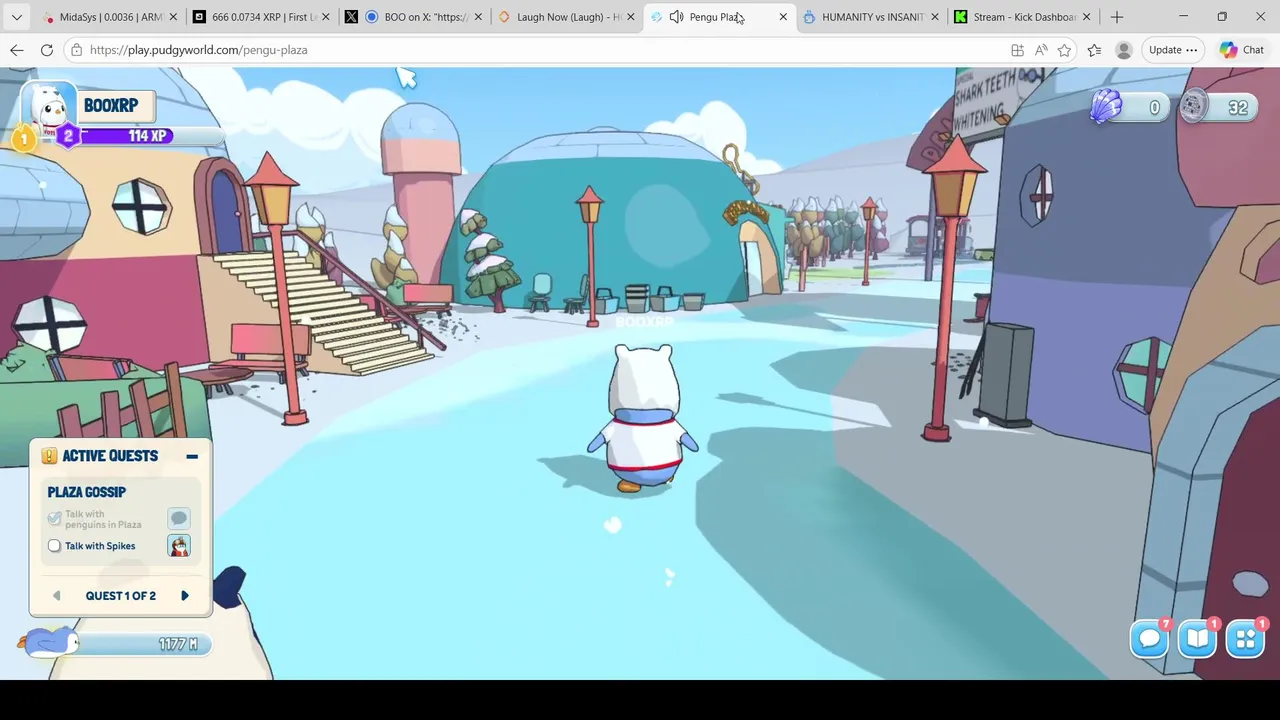Open the chat bubble icon in game
1280x720 pixels.
[x=1149, y=639]
